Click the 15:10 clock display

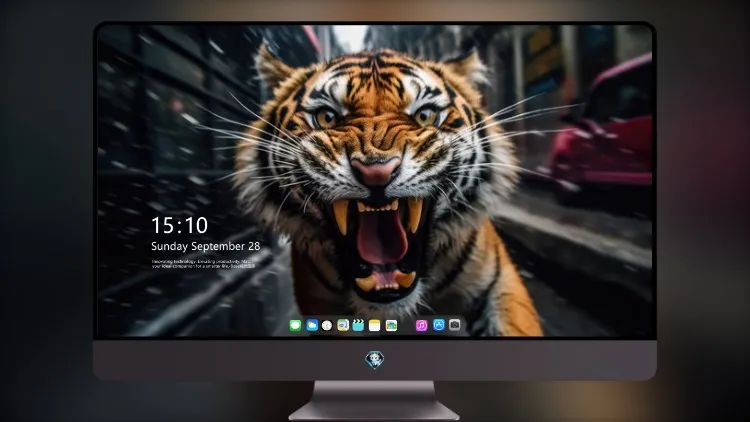click(179, 225)
